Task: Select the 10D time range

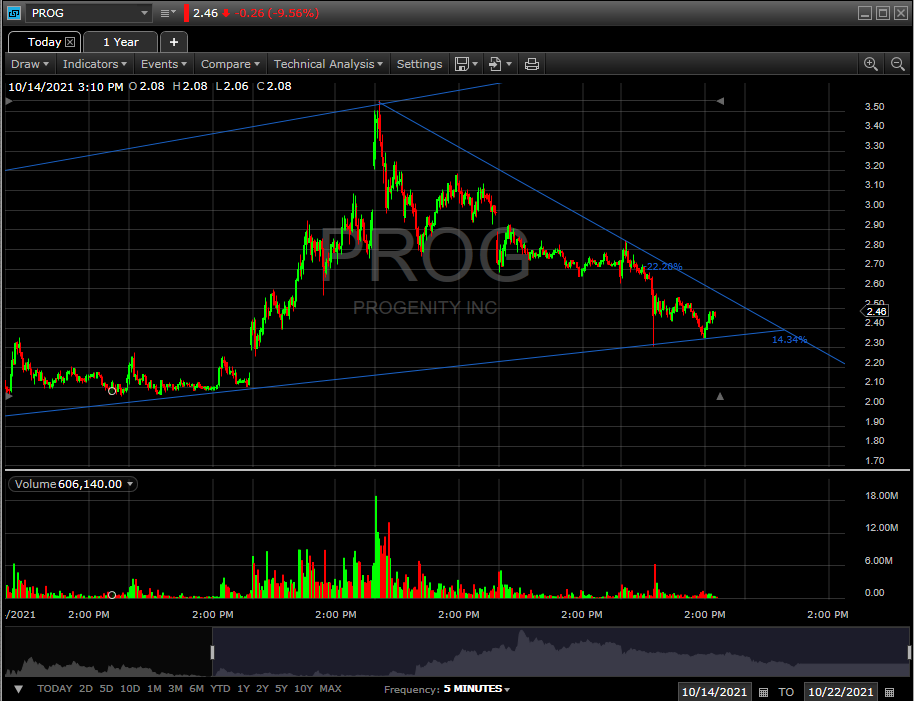Action: click(x=129, y=689)
